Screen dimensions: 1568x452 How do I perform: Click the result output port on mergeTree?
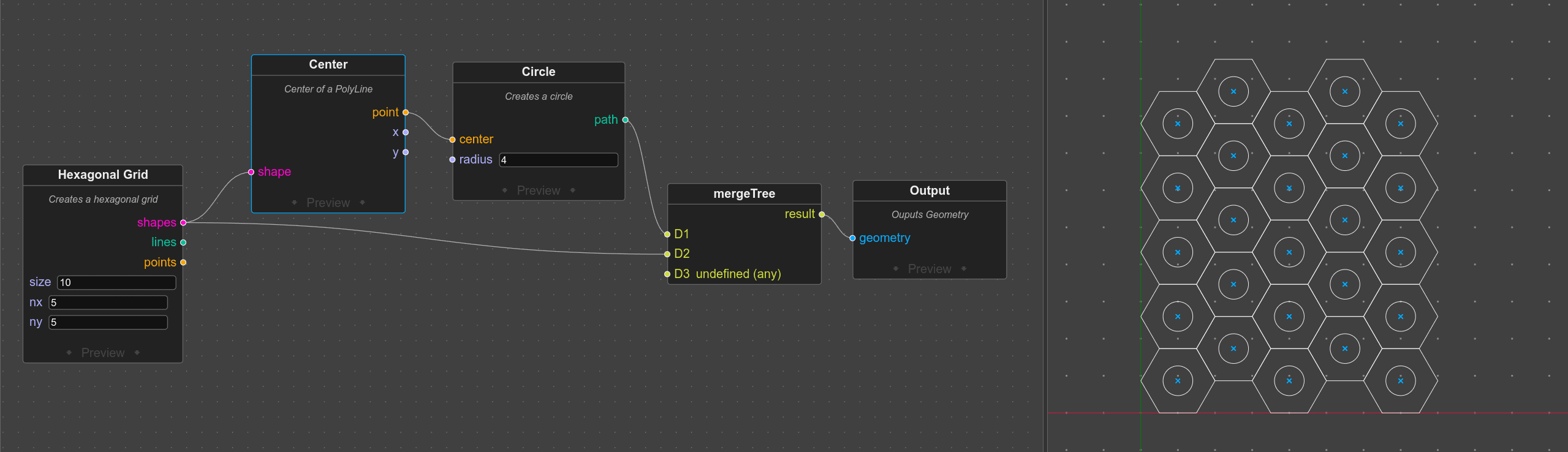coord(822,214)
